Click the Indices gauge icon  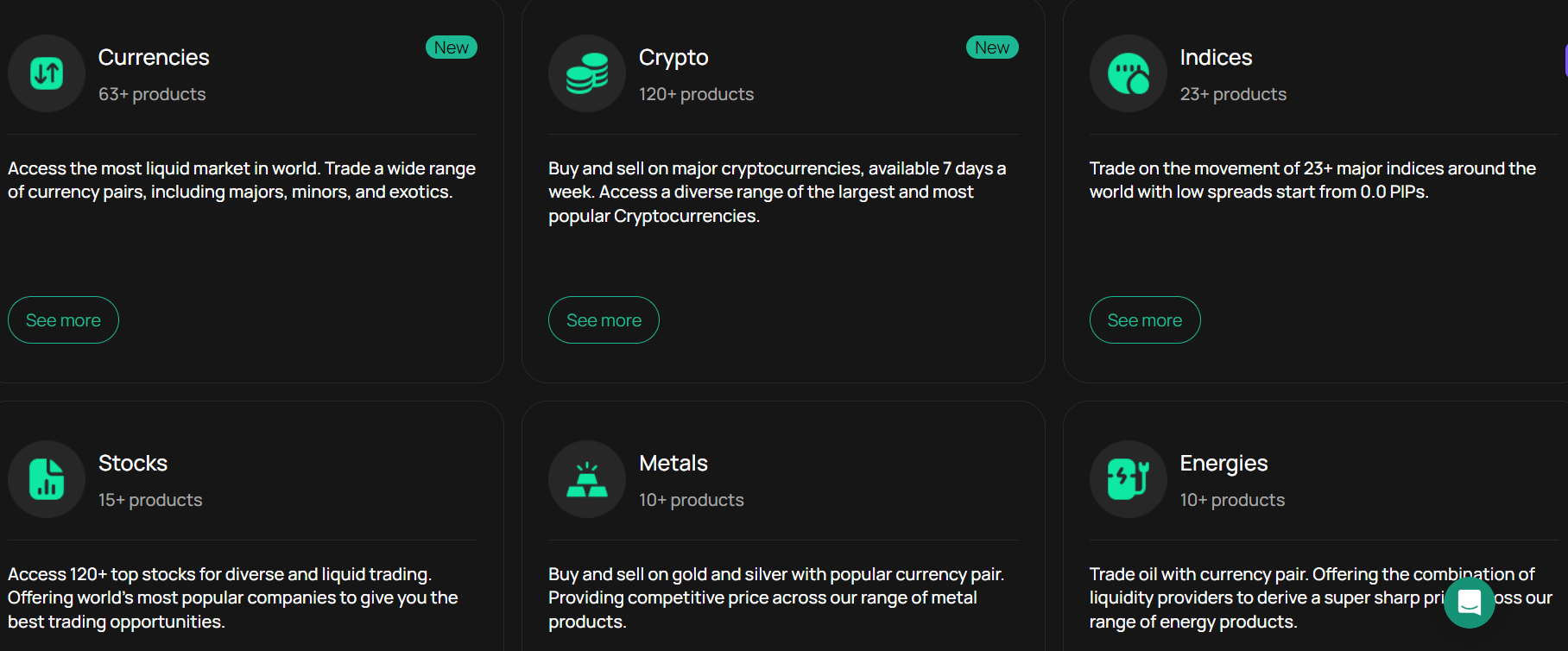tap(1129, 73)
